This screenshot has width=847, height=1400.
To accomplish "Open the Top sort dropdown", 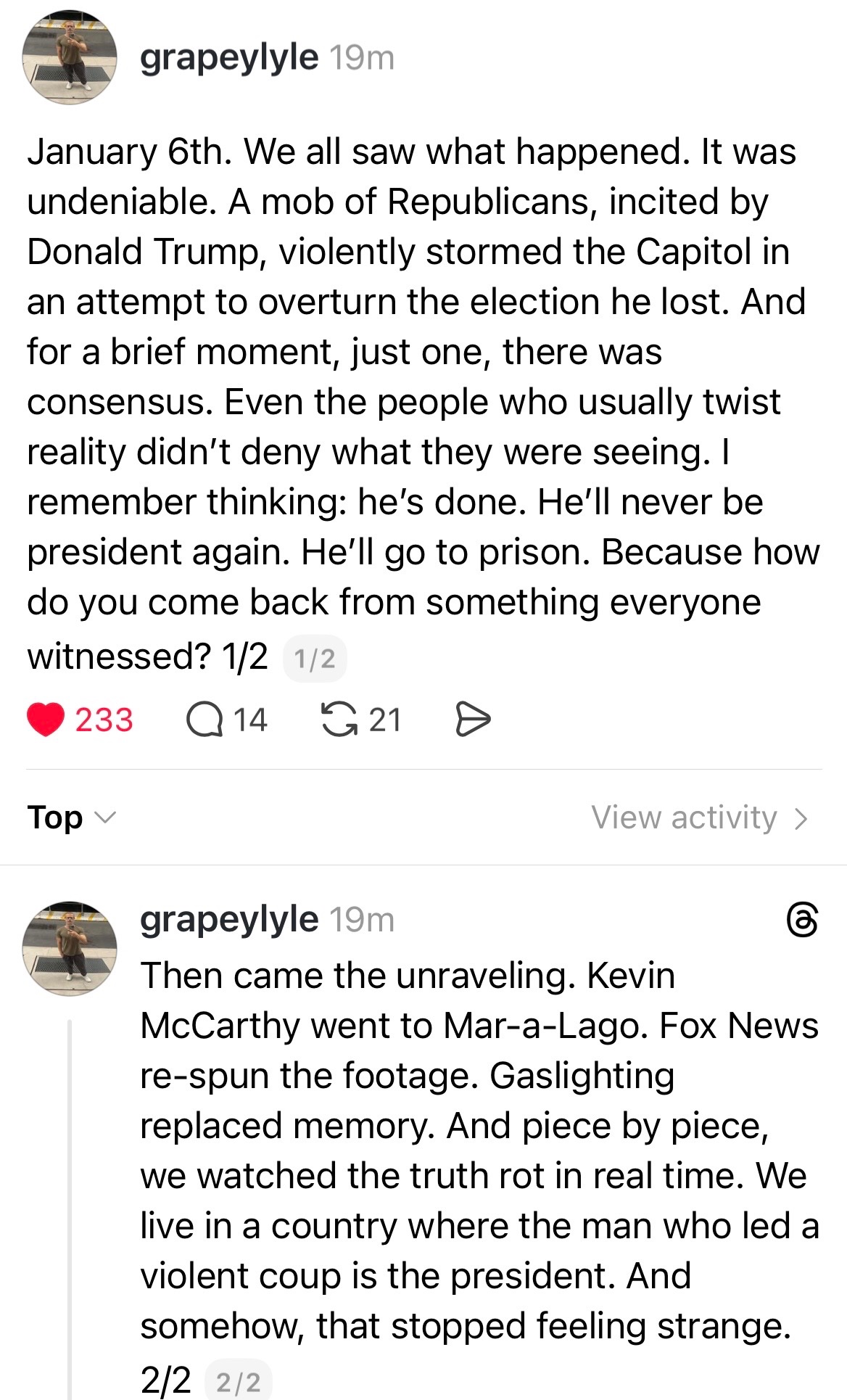I will point(56,818).
